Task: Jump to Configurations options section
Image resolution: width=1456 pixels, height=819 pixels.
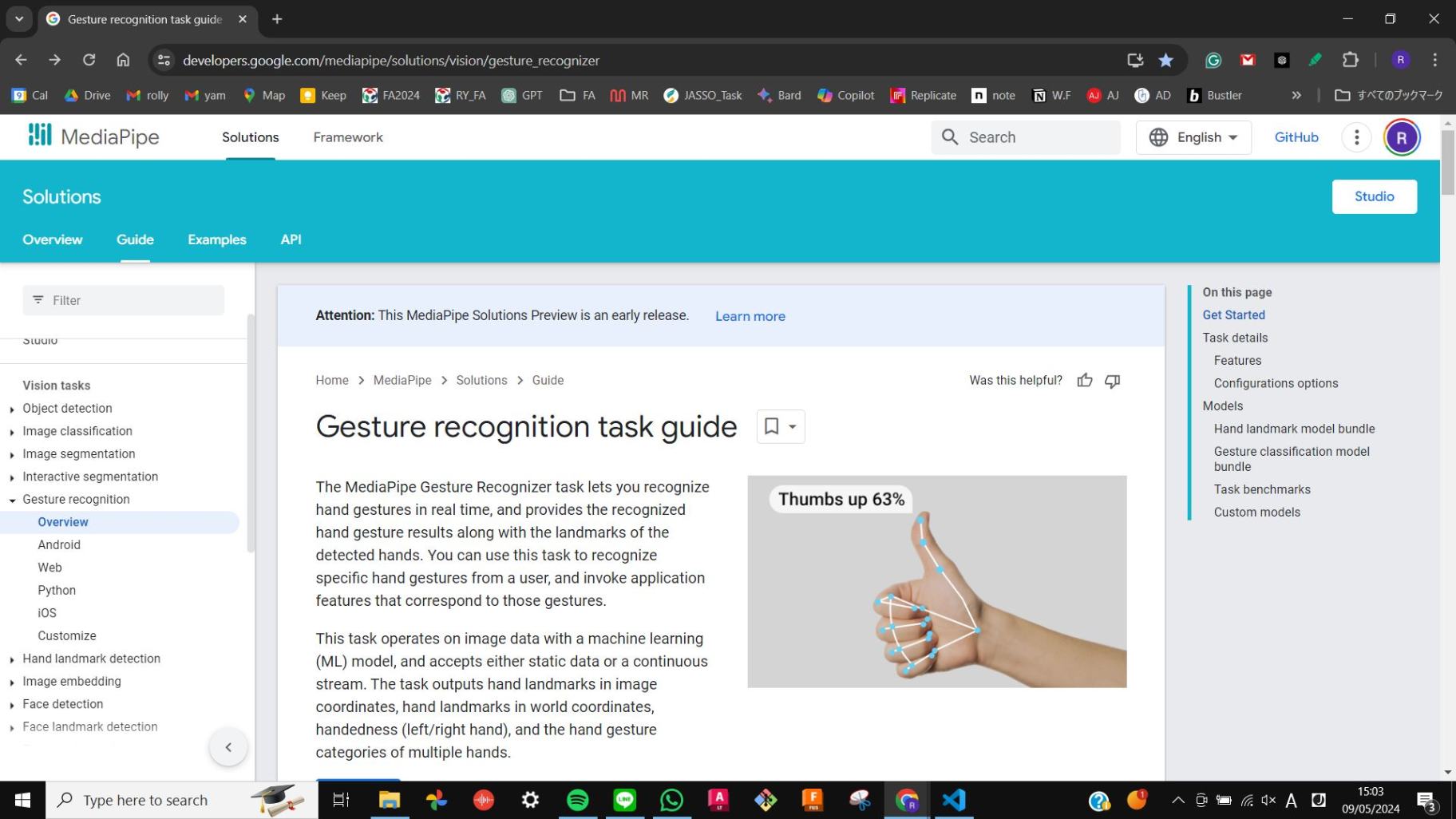Action: pos(1276,383)
